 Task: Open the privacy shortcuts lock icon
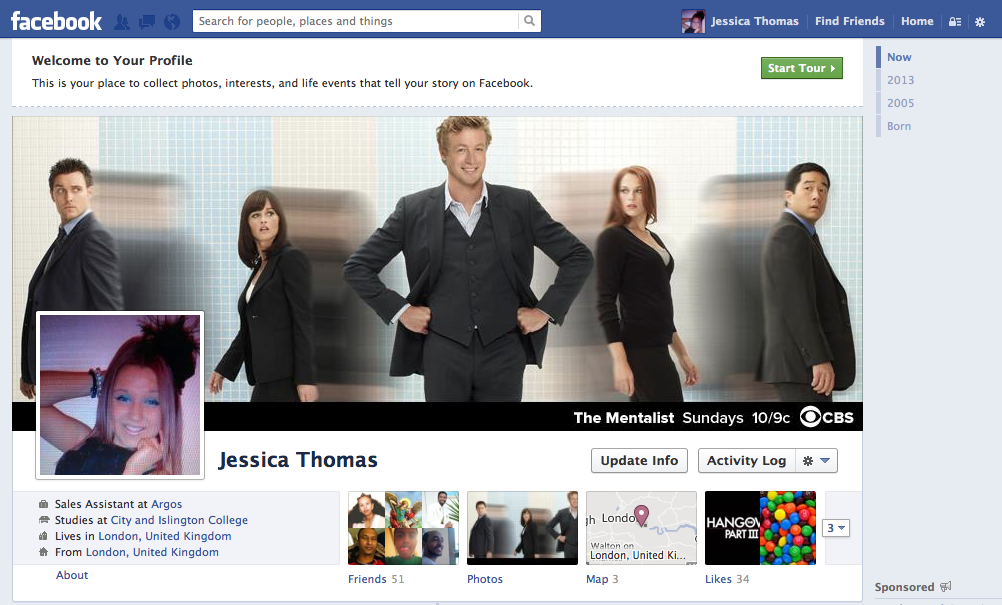(x=953, y=20)
